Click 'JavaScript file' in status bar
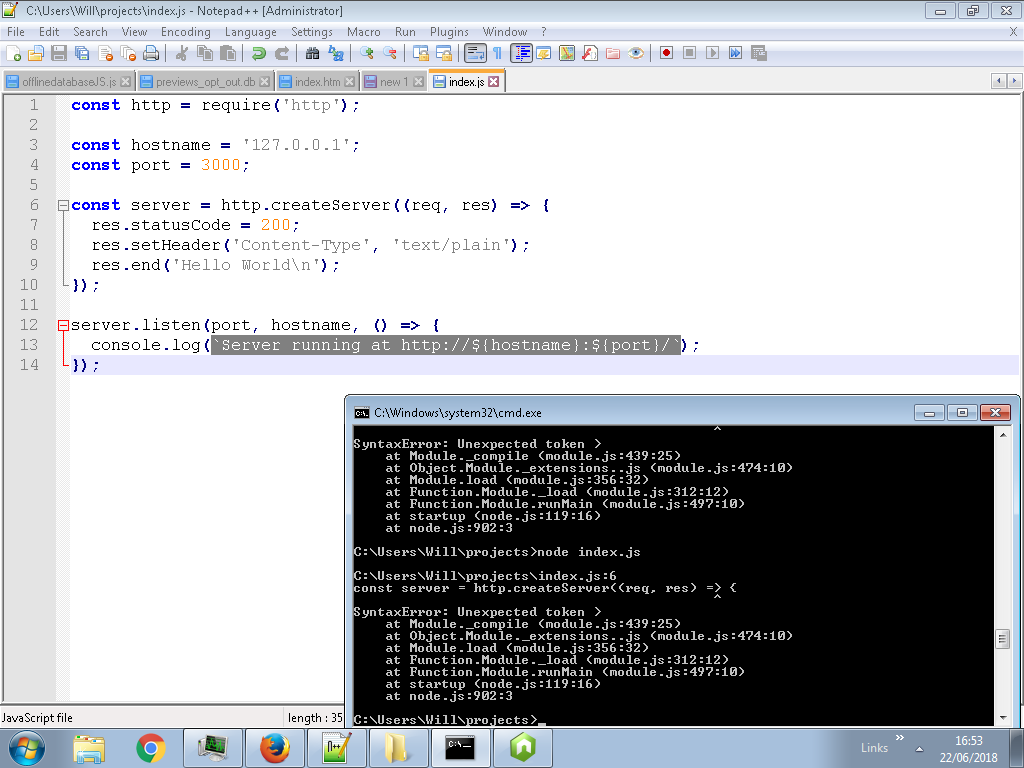 point(37,718)
